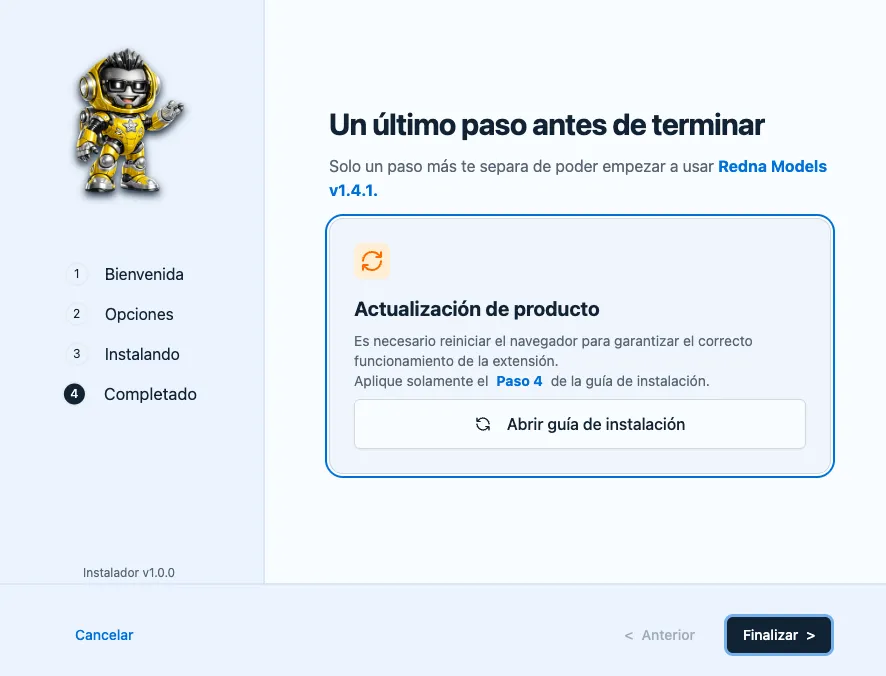The width and height of the screenshot is (886, 676).
Task: Select the Completado step
Action: click(x=150, y=395)
